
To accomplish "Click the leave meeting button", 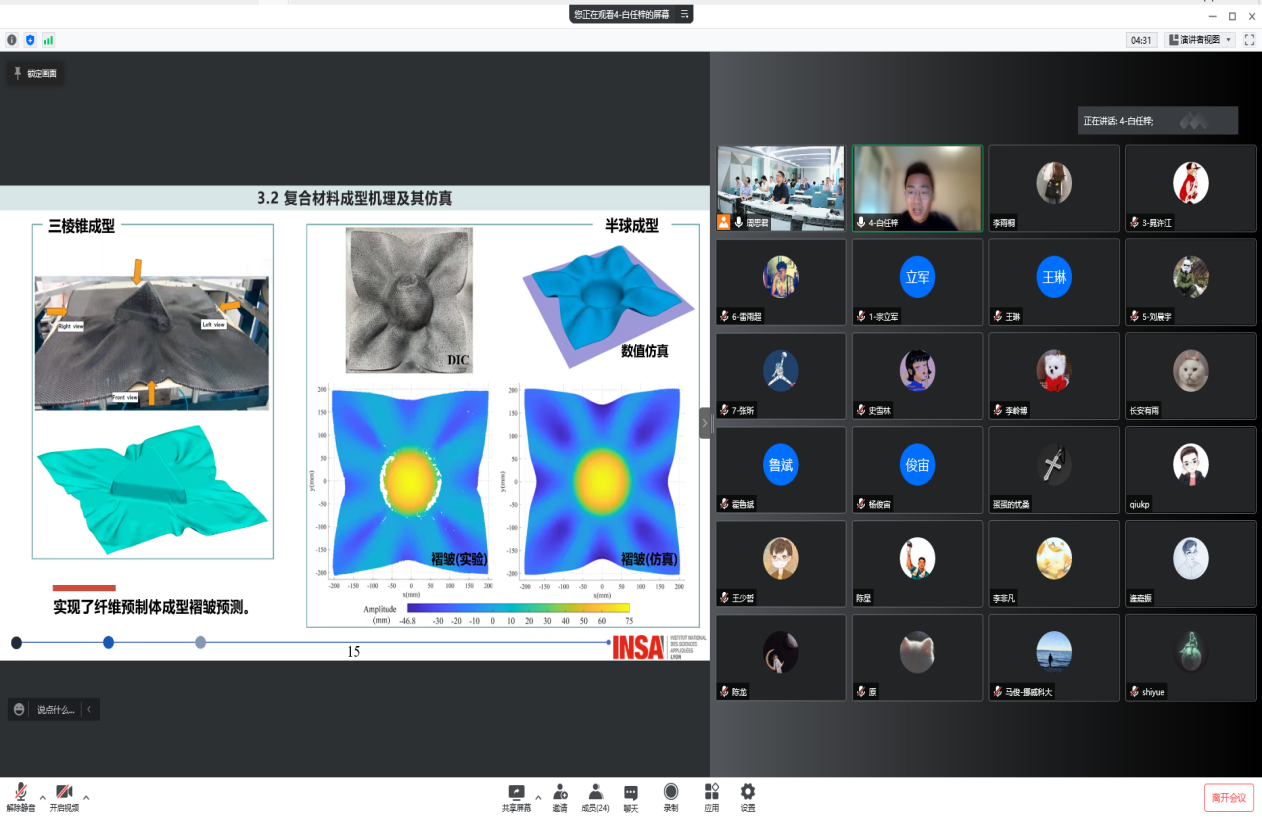I will click(1228, 797).
